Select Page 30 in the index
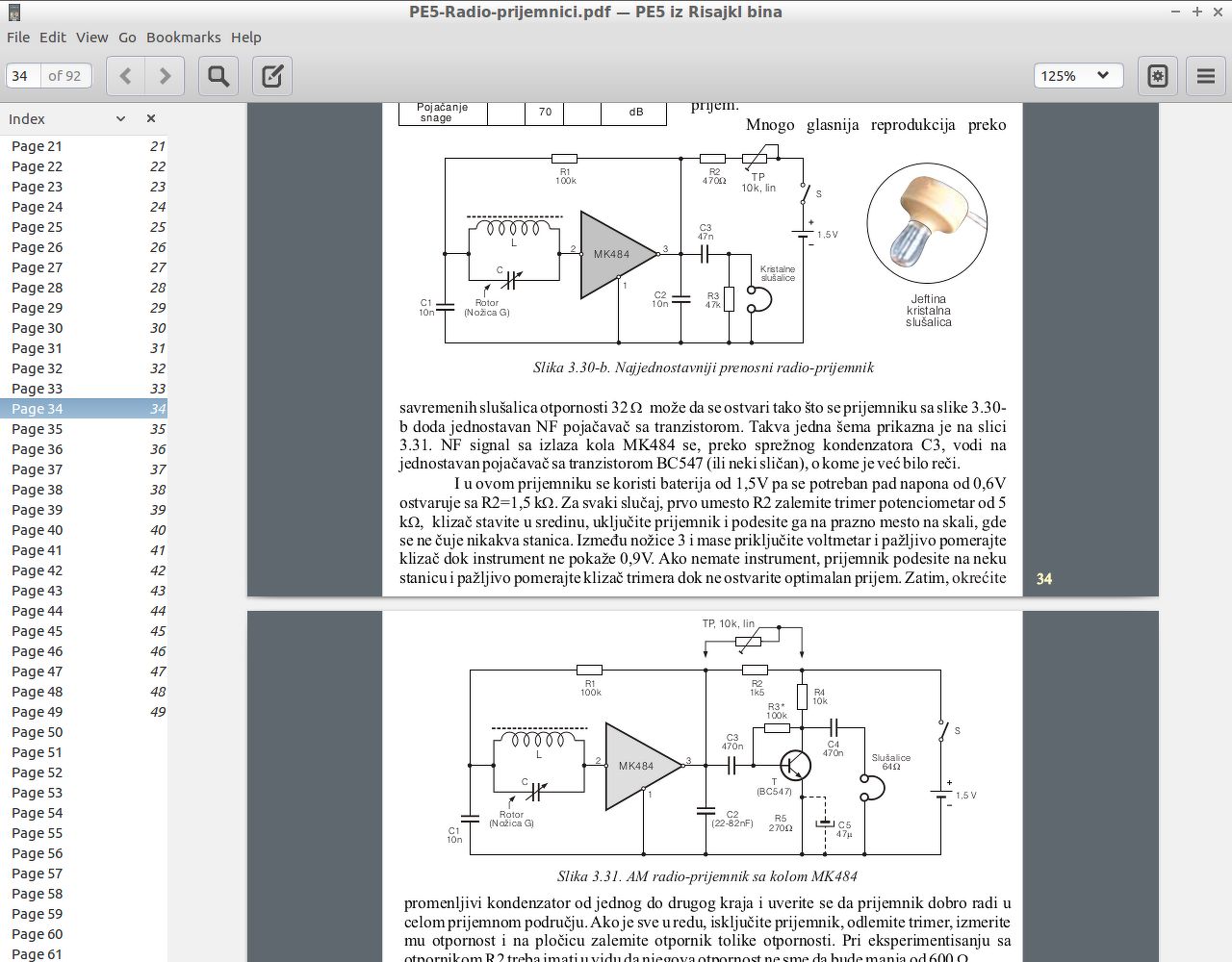The image size is (1232, 962). click(84, 328)
